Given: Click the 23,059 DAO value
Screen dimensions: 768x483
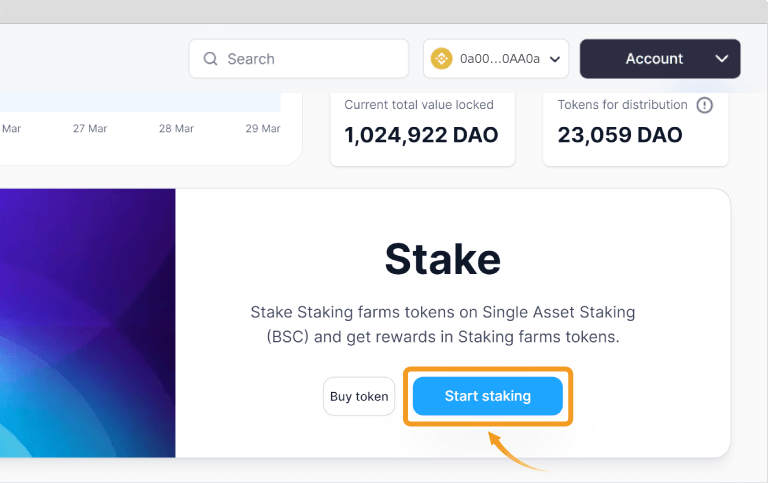Looking at the screenshot, I should tap(620, 135).
